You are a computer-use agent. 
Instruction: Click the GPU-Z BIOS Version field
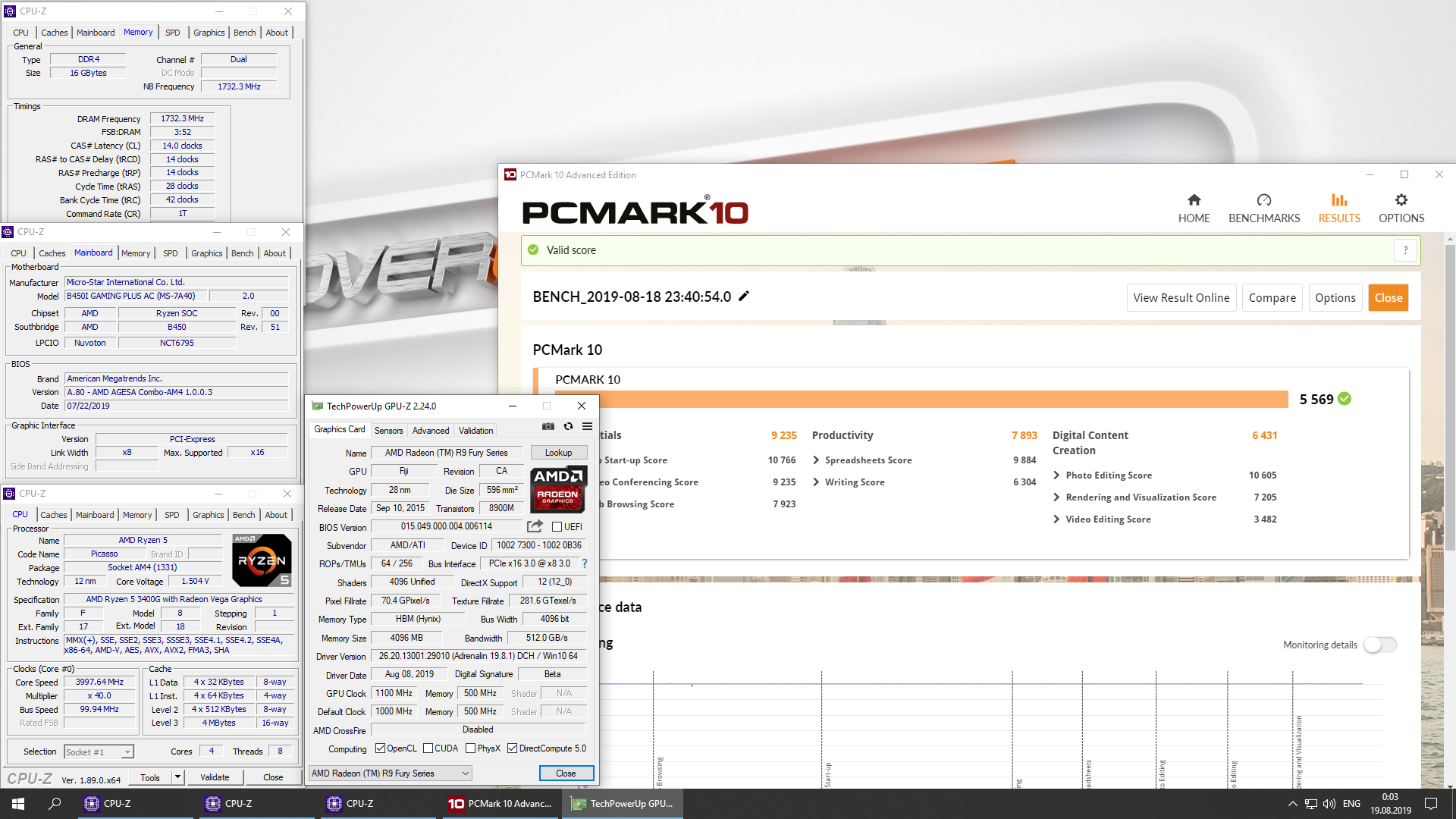[447, 526]
